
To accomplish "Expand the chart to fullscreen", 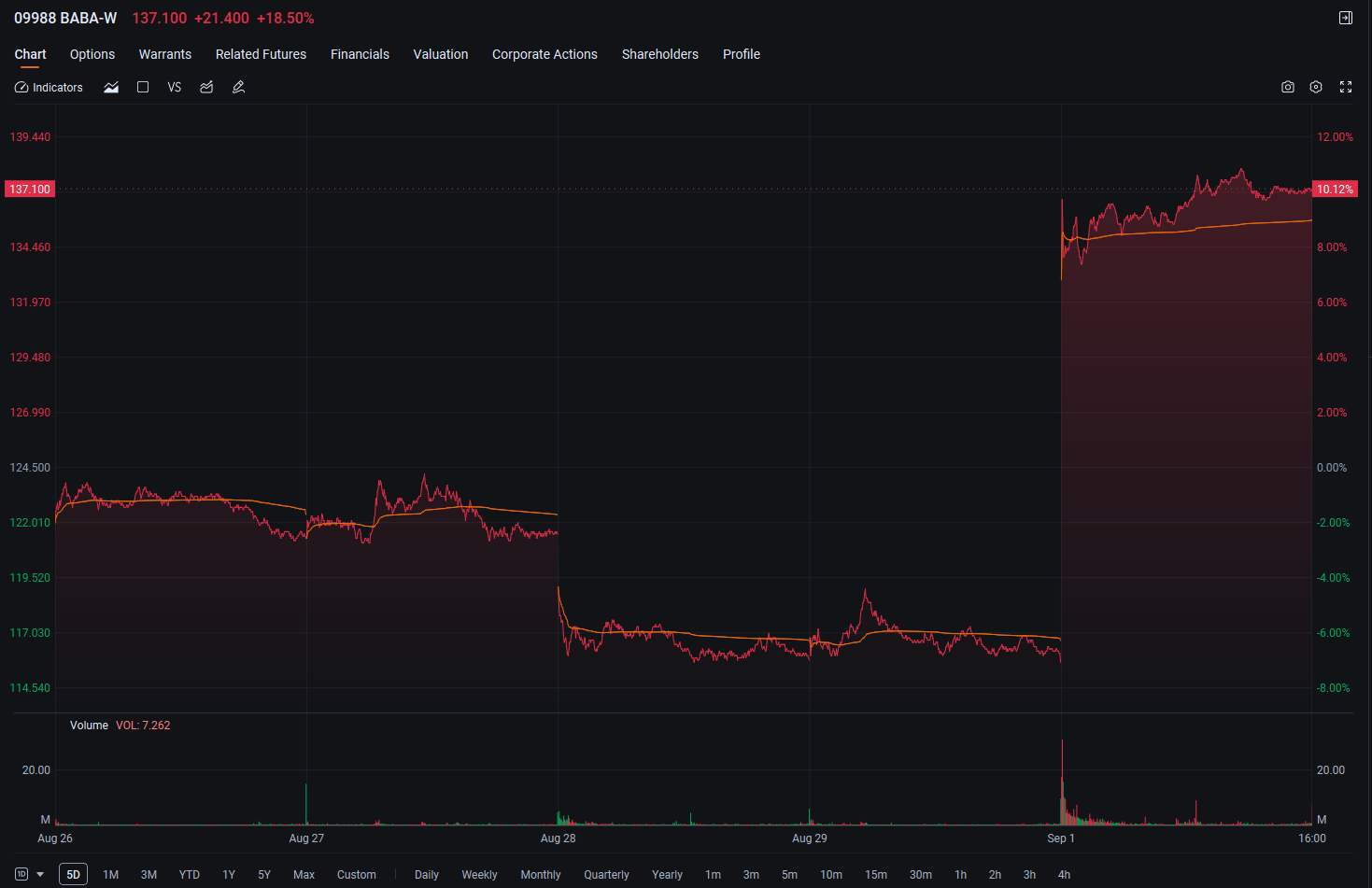I will 1346,87.
